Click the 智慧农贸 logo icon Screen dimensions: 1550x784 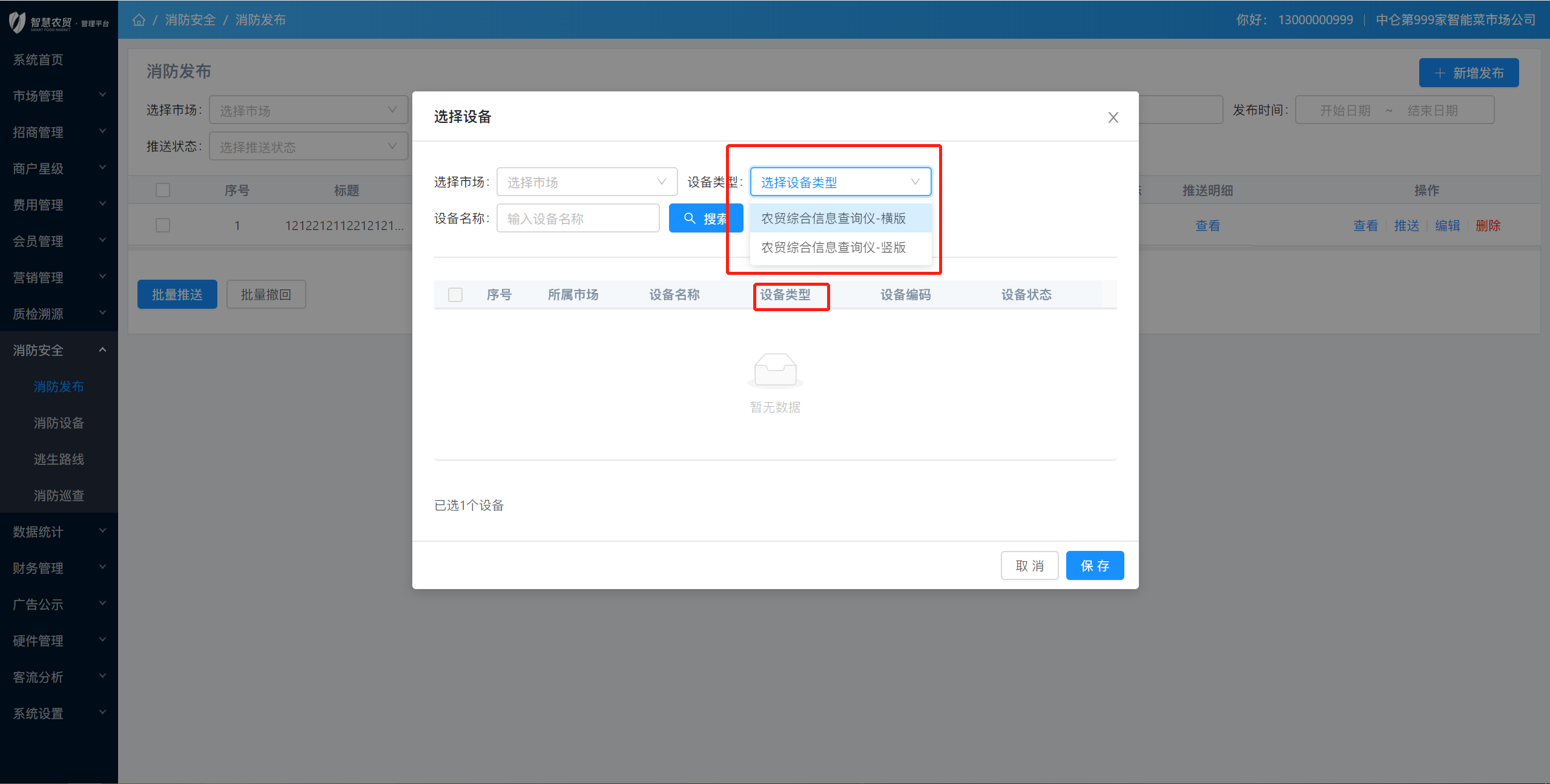click(x=17, y=22)
